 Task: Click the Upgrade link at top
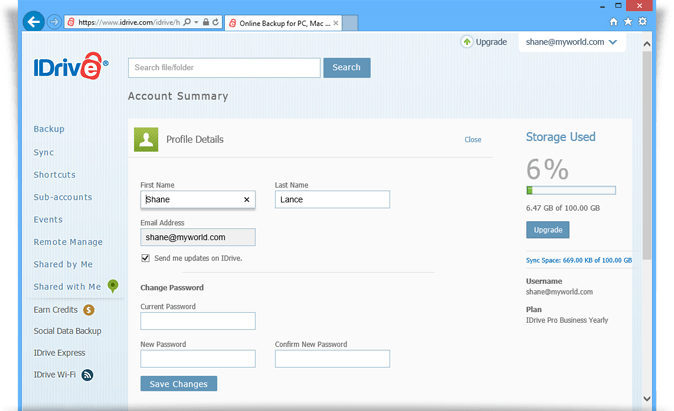pos(491,42)
